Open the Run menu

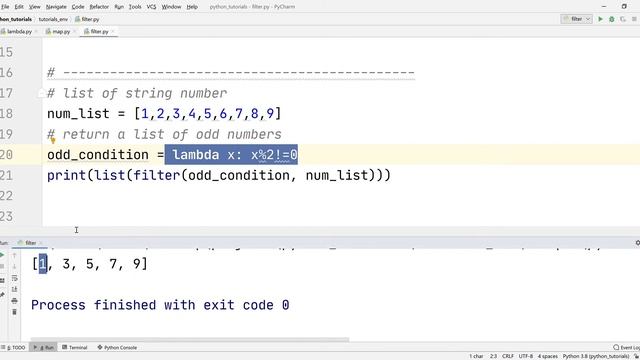(x=119, y=7)
